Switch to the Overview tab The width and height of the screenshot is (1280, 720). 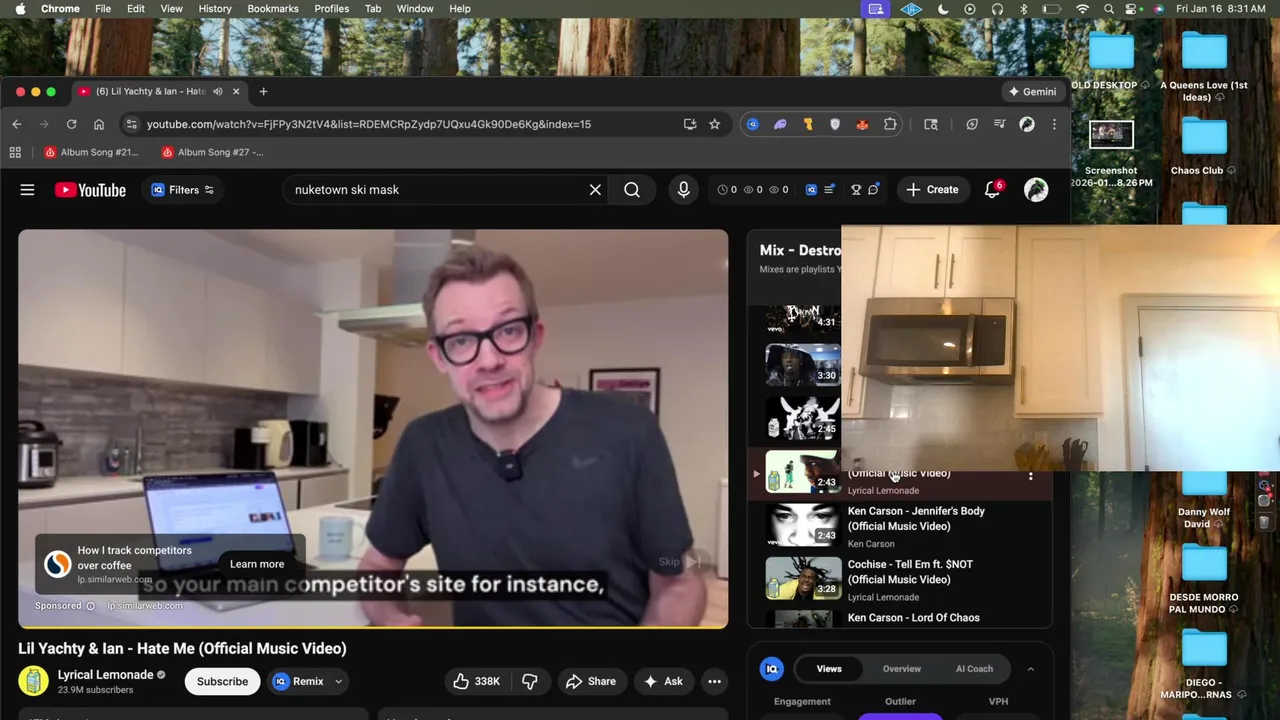click(902, 669)
